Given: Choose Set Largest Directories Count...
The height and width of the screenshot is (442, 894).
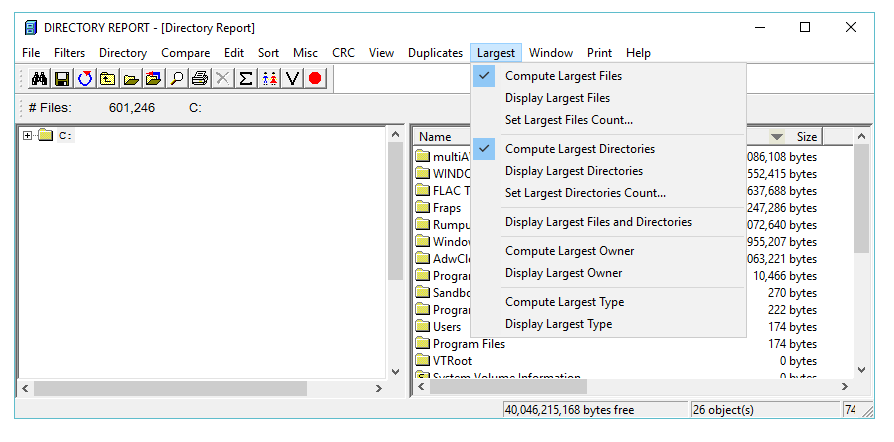Looking at the screenshot, I should click(x=608, y=193).
